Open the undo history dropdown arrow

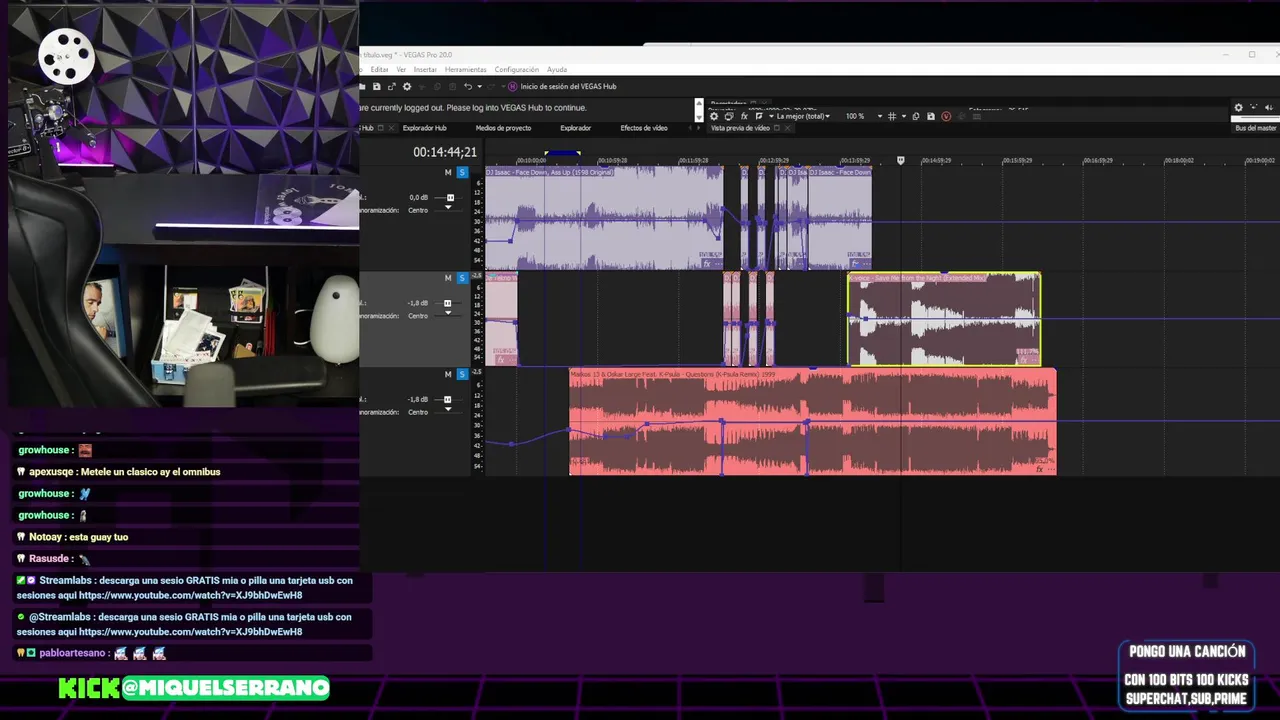point(480,87)
